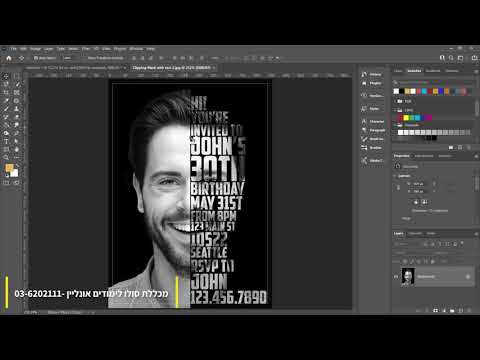The width and height of the screenshot is (480, 360).
Task: Switch to the Gradients tab
Action: (x=433, y=71)
